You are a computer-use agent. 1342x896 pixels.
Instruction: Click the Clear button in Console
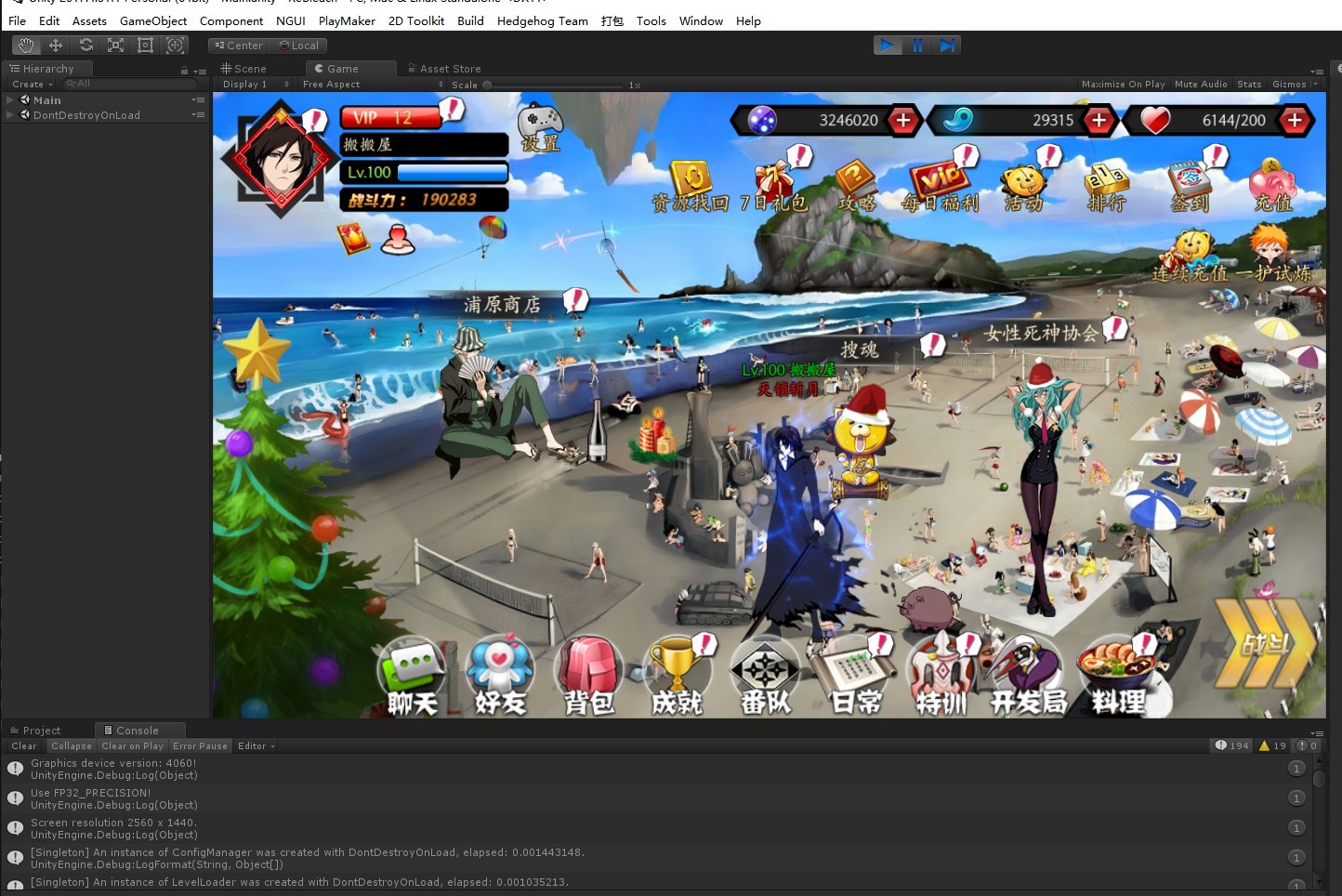[24, 746]
